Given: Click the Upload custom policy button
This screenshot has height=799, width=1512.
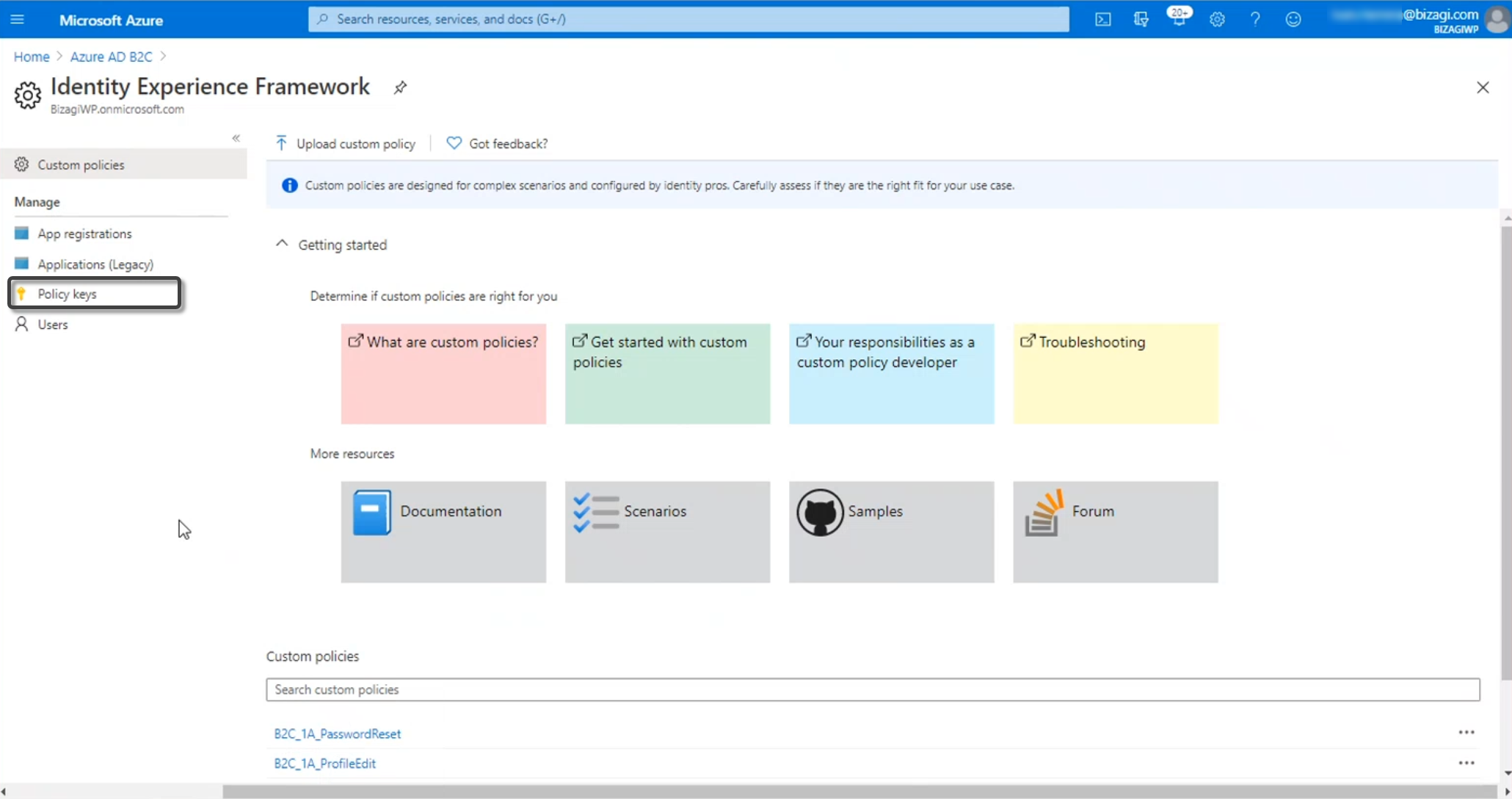Looking at the screenshot, I should (x=345, y=143).
